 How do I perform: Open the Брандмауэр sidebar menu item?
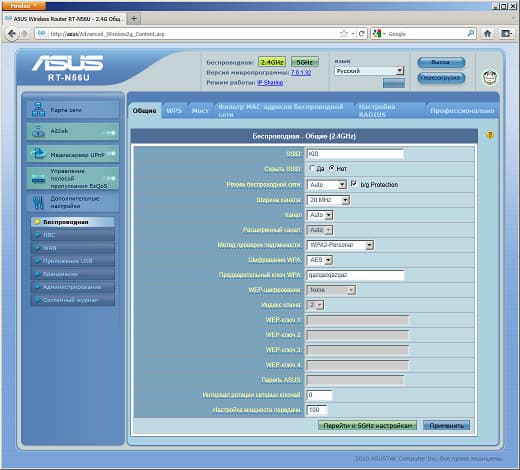point(73,274)
